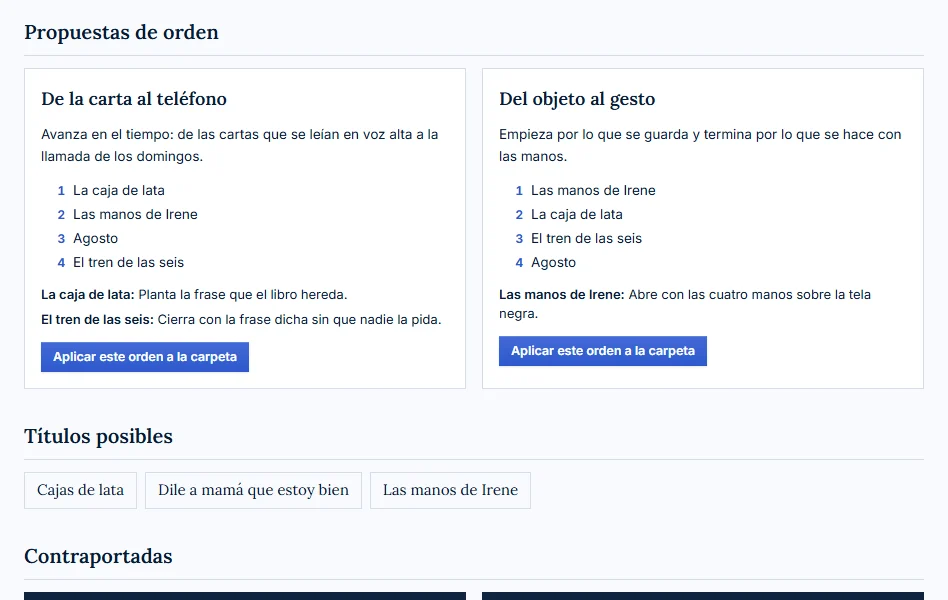Click 'Agosto' item 3 in 'De la carta al teléfono'

pyautogui.click(x=96, y=239)
